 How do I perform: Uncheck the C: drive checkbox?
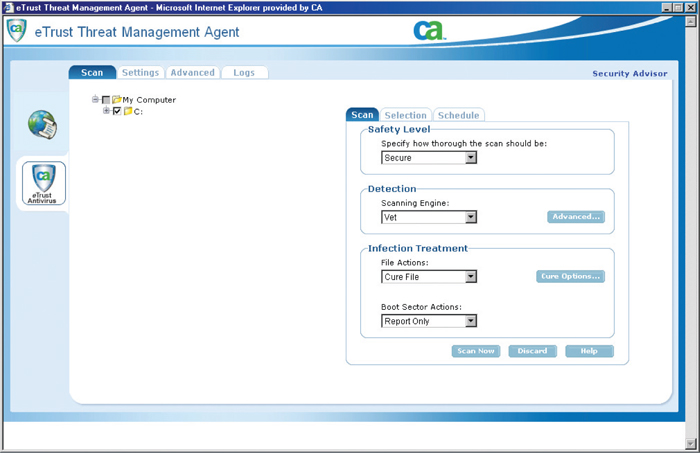click(x=117, y=111)
